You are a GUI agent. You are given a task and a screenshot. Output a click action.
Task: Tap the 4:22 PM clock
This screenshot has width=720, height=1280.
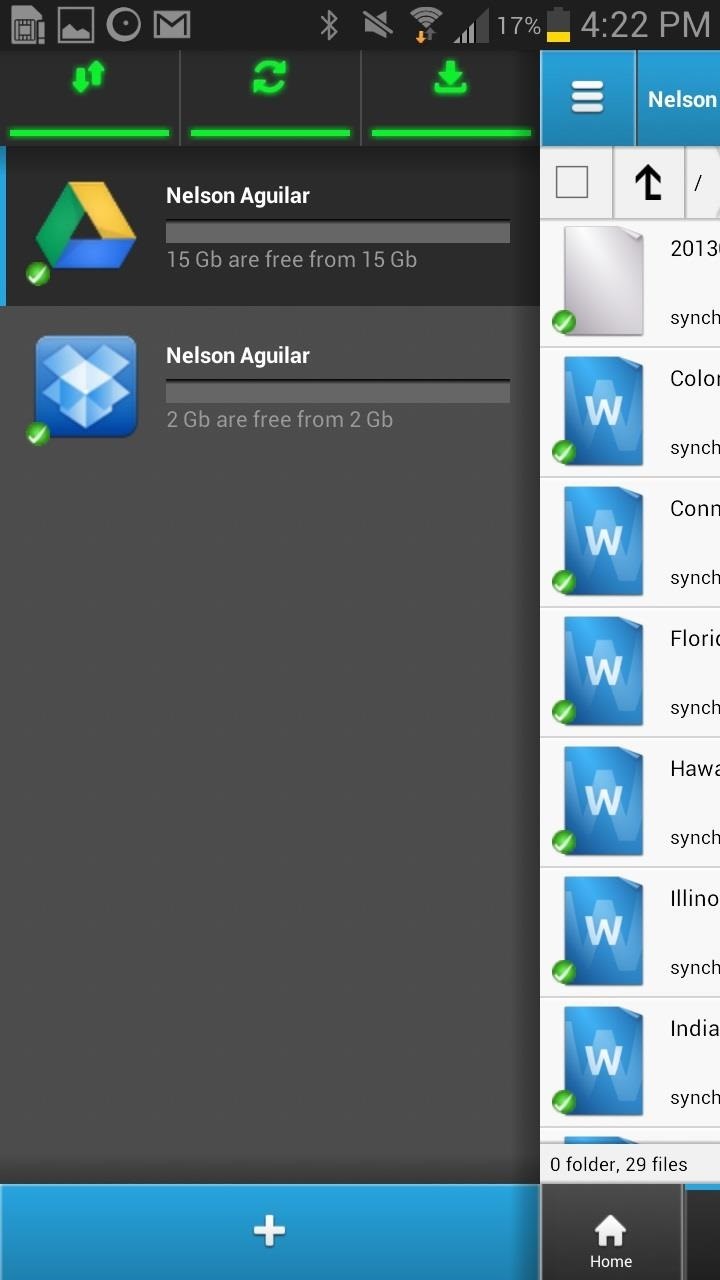click(x=645, y=25)
